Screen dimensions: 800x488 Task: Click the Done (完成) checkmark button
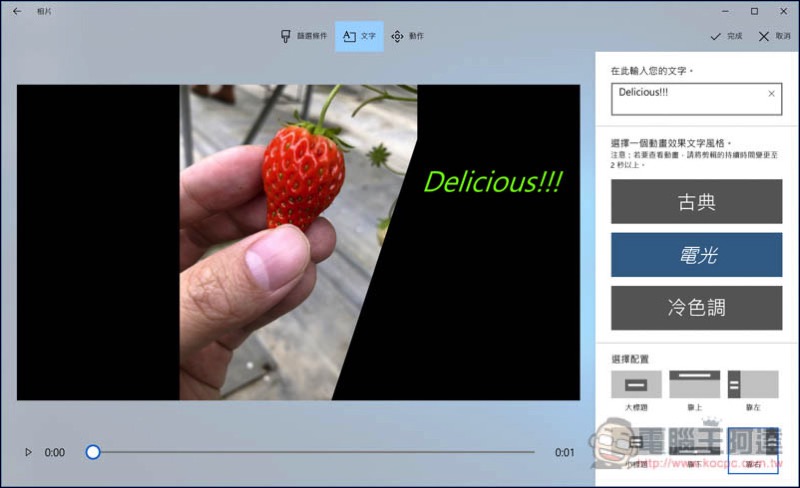coord(726,36)
